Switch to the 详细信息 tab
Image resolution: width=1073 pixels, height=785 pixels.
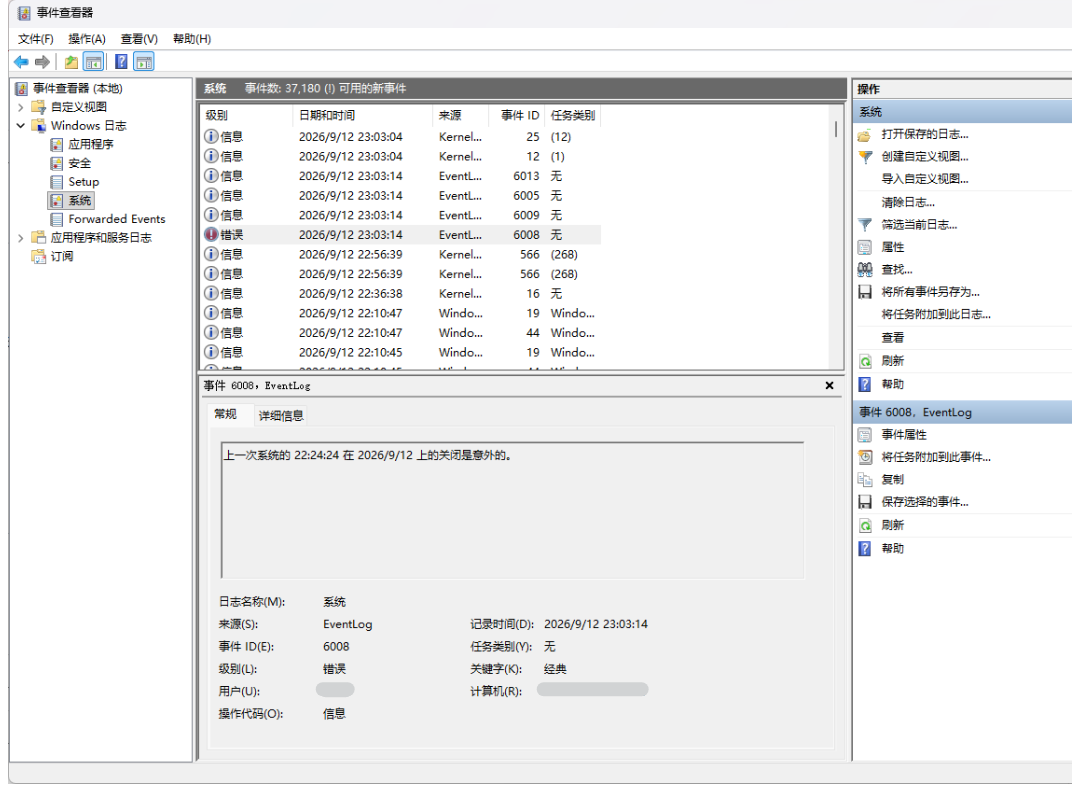coord(281,415)
